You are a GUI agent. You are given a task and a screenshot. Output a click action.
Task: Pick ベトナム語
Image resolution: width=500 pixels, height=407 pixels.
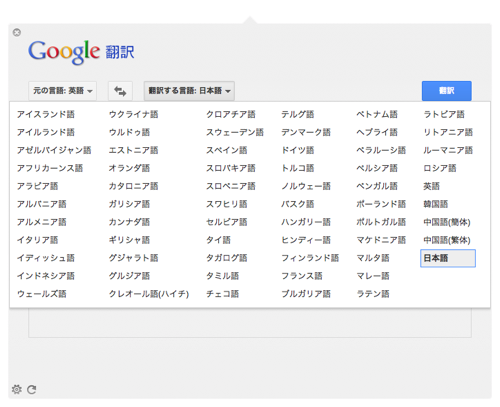377,114
